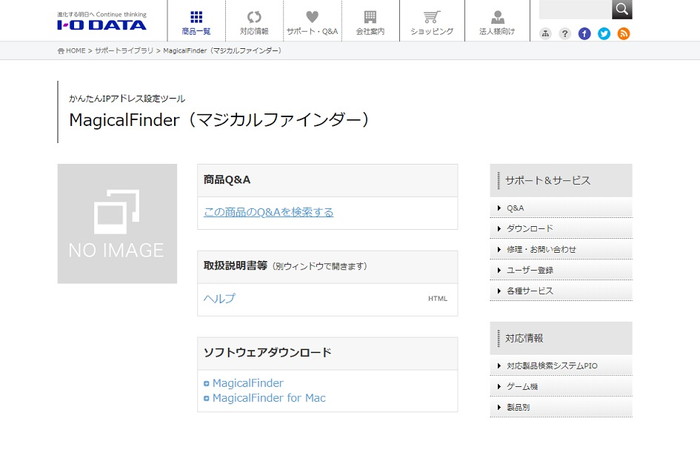The image size is (700, 450).
Task: Open 対応製品検索システムPIO sidebar item
Action: pyautogui.click(x=561, y=366)
